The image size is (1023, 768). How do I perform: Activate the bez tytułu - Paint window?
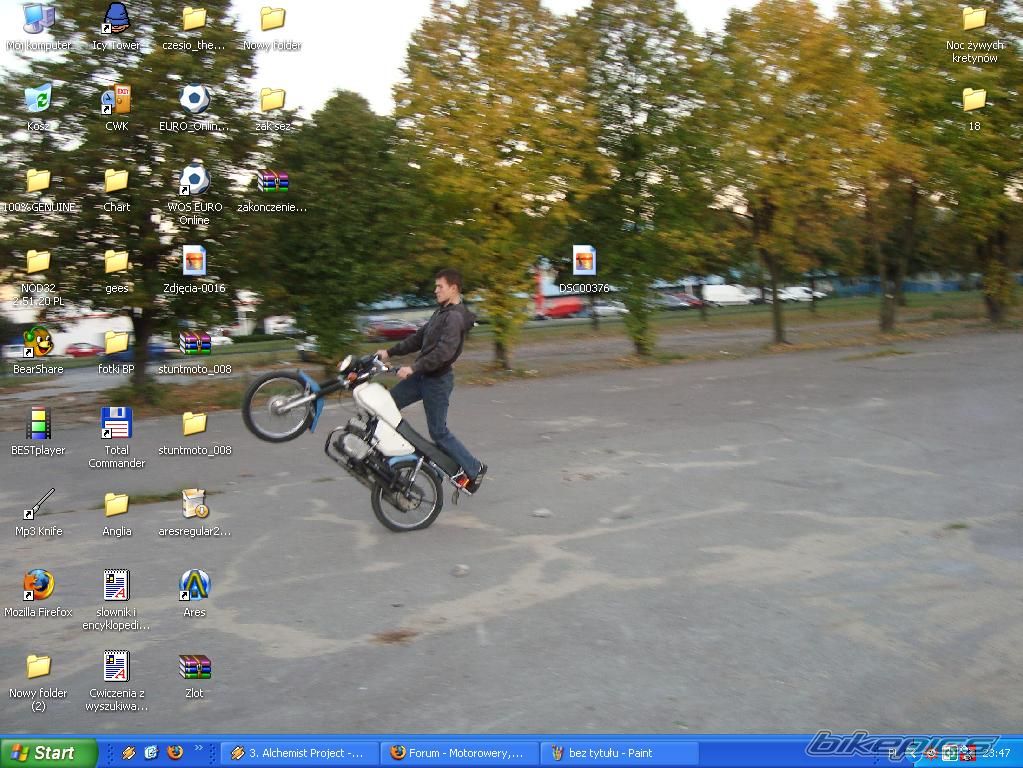(x=618, y=753)
